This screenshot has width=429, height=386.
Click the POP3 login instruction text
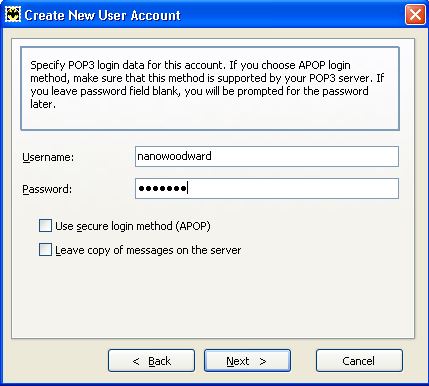[x=207, y=84]
